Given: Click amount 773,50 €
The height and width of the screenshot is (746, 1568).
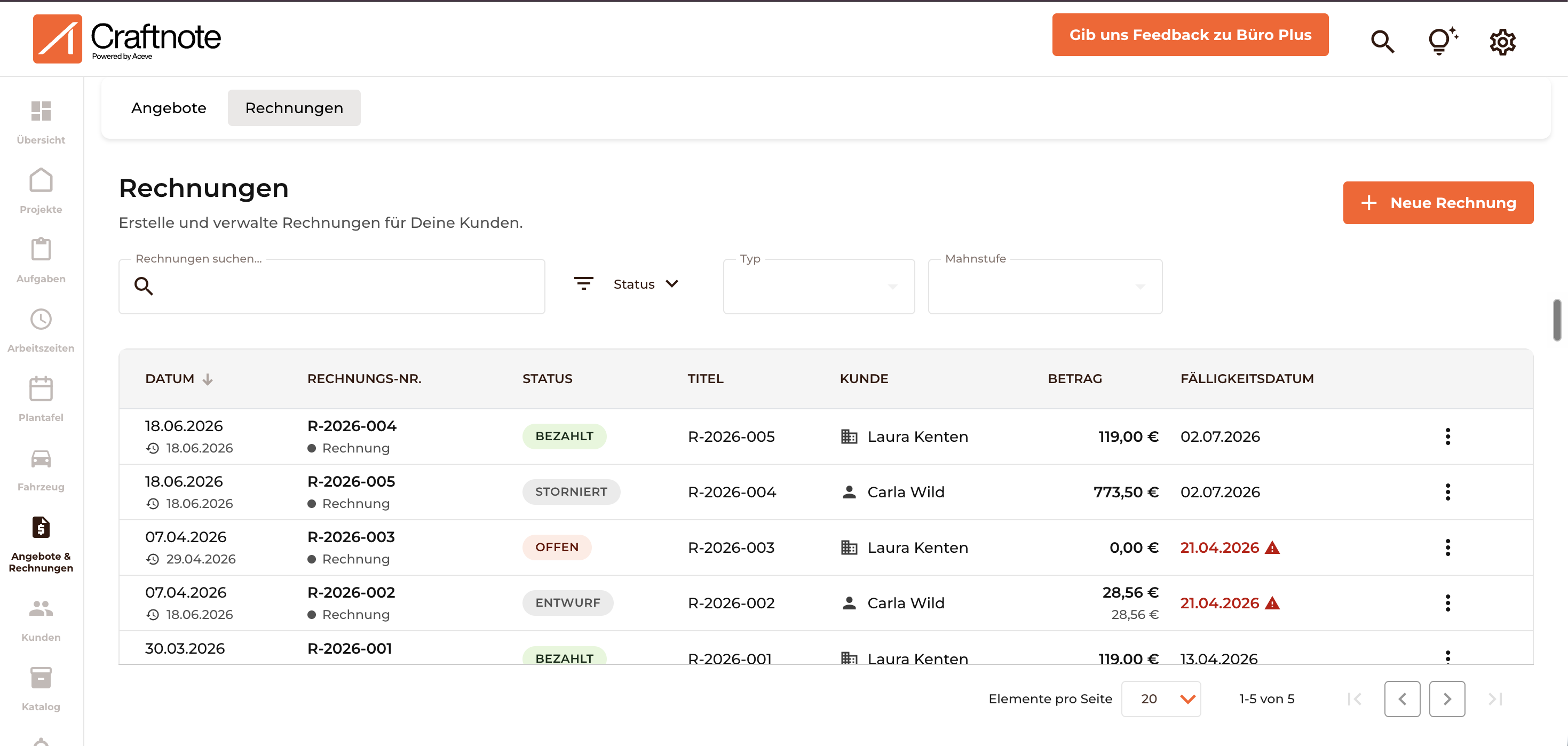Looking at the screenshot, I should point(1126,491).
